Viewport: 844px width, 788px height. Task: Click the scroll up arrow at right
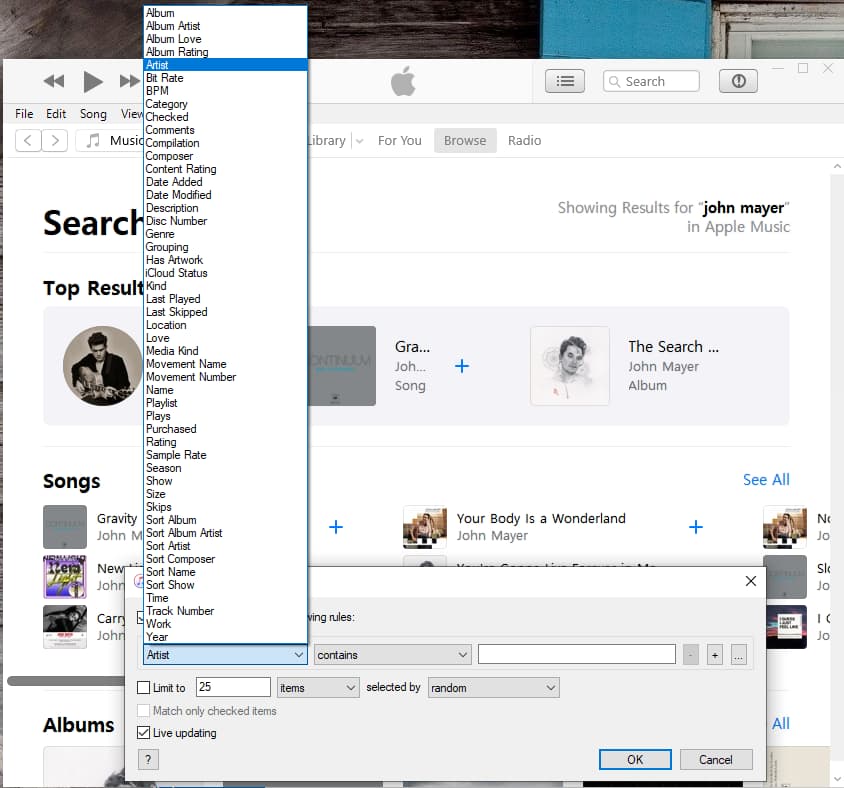[x=837, y=166]
